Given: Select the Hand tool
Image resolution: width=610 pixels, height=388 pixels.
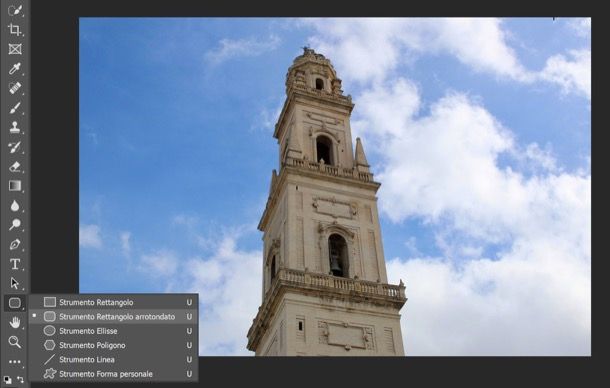Looking at the screenshot, I should [x=15, y=322].
